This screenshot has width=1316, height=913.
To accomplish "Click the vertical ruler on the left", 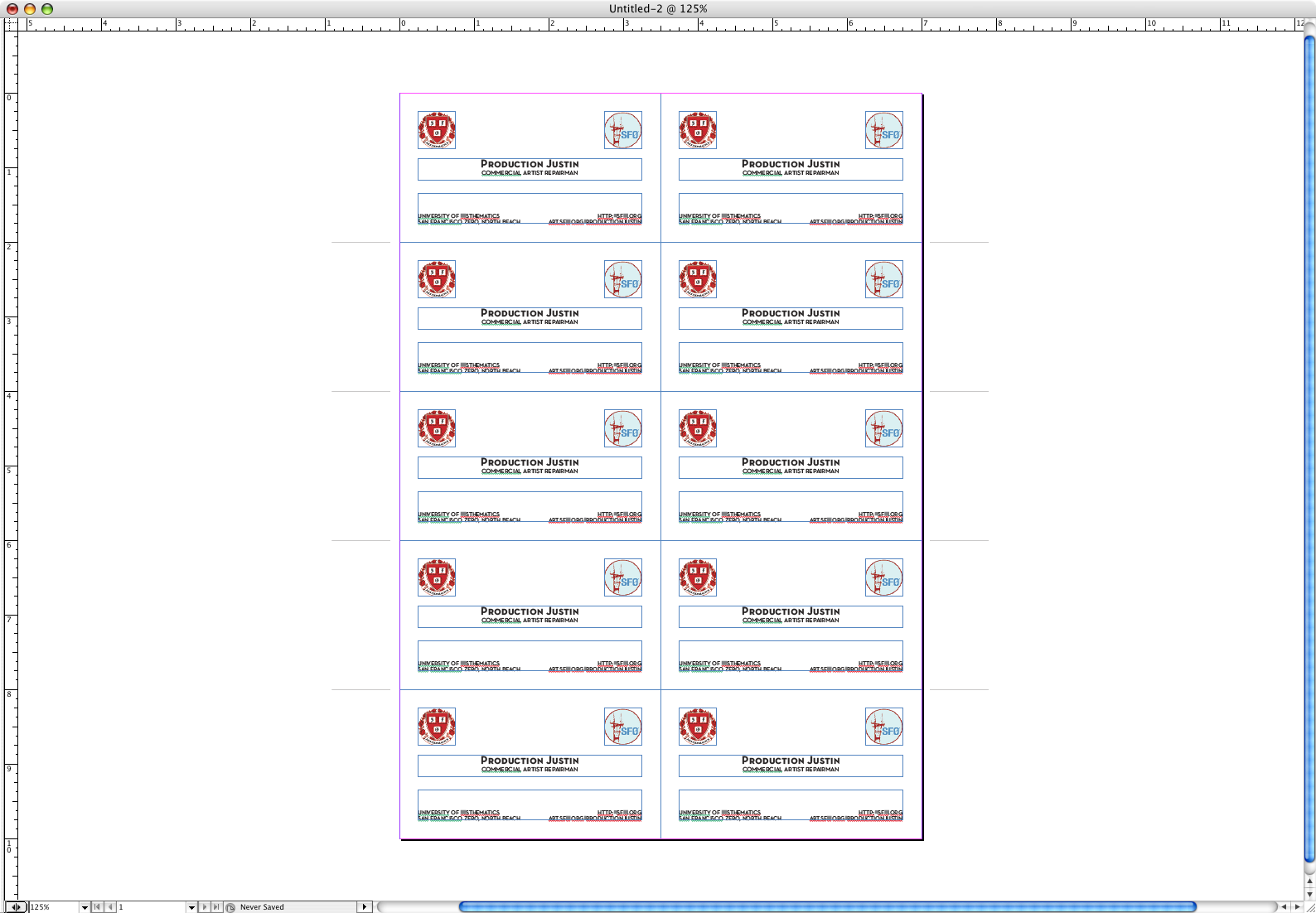I will coord(11,466).
